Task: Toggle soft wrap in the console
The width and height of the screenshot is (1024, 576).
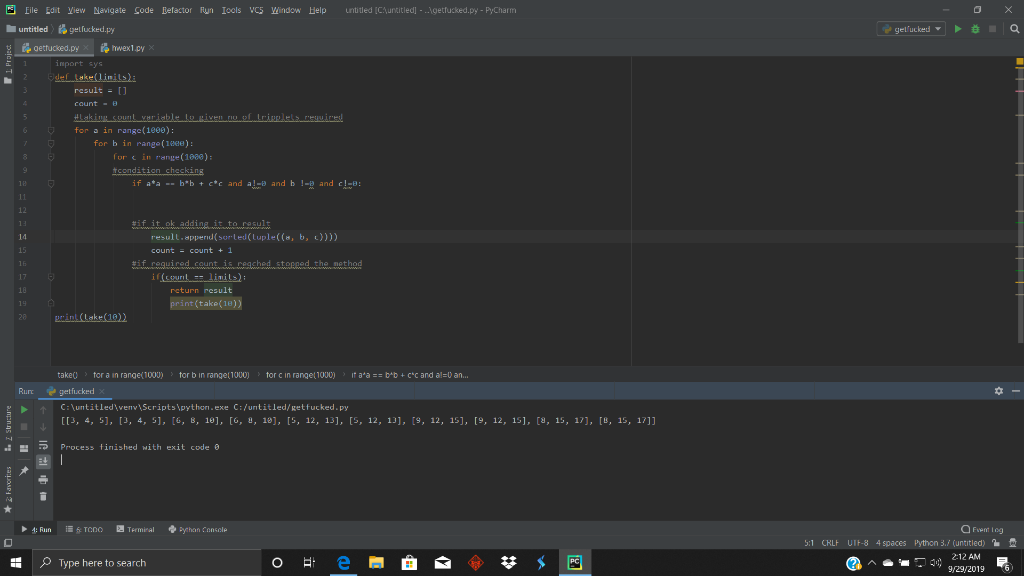Action: point(43,446)
